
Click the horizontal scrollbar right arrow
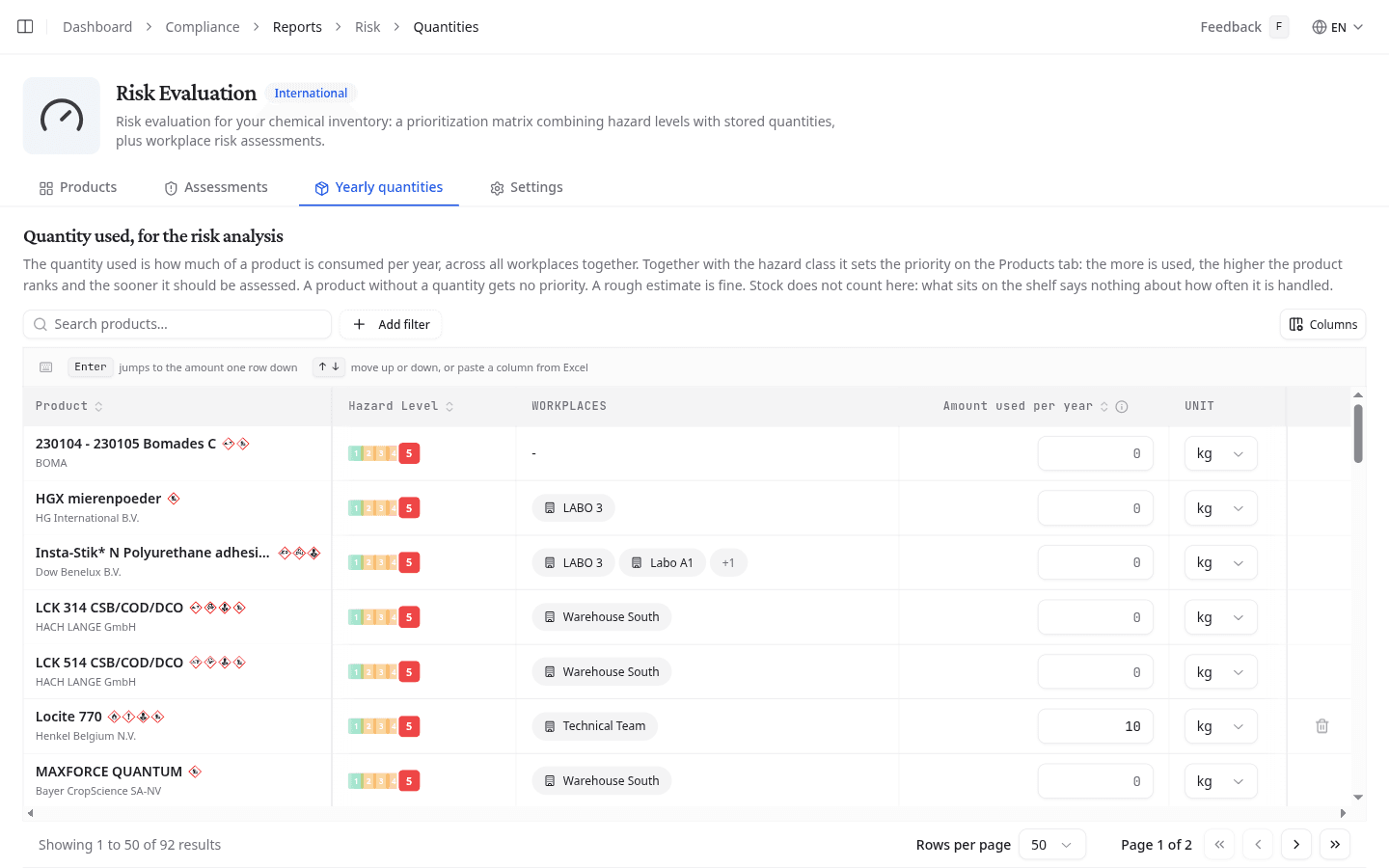coord(1343,813)
